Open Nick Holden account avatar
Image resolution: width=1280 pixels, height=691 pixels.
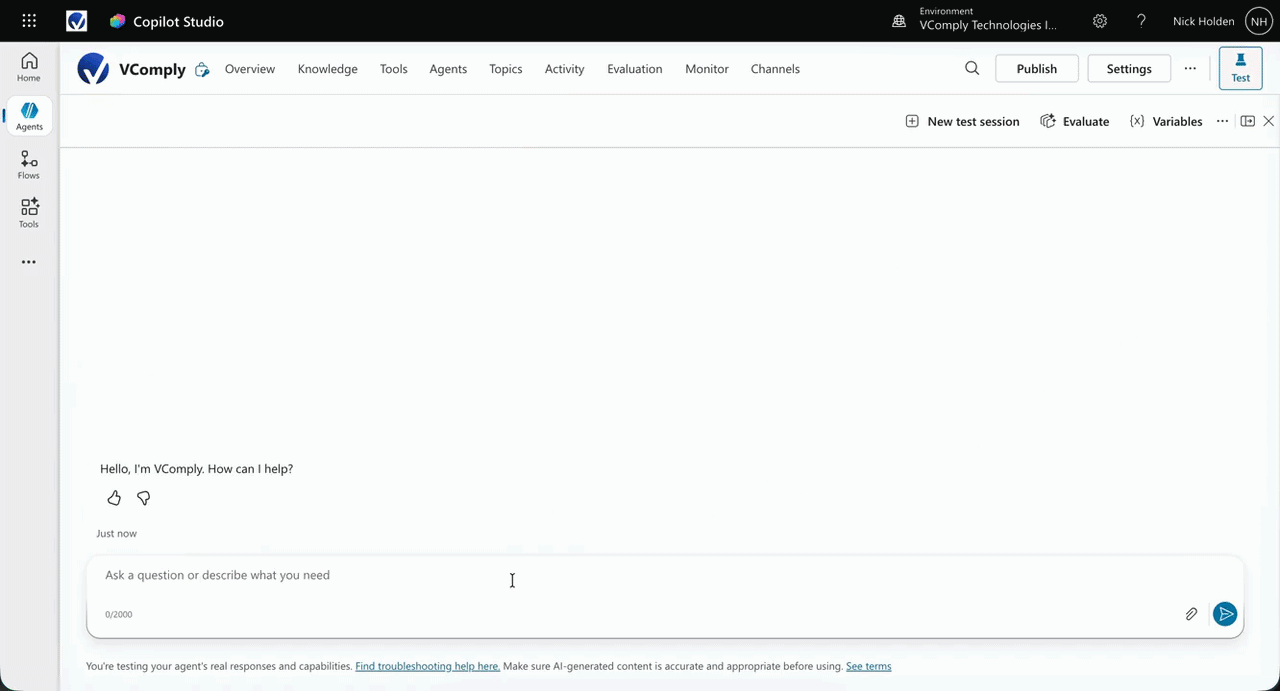[x=1258, y=21]
